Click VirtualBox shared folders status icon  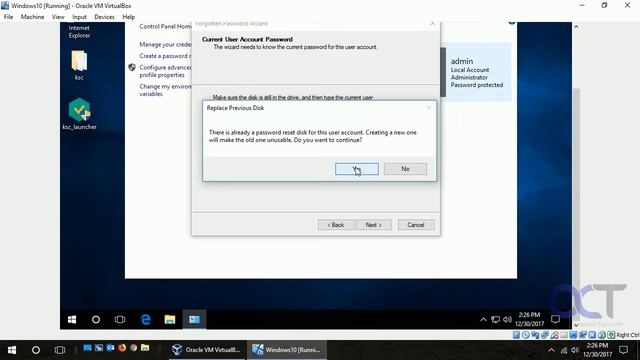click(564, 335)
